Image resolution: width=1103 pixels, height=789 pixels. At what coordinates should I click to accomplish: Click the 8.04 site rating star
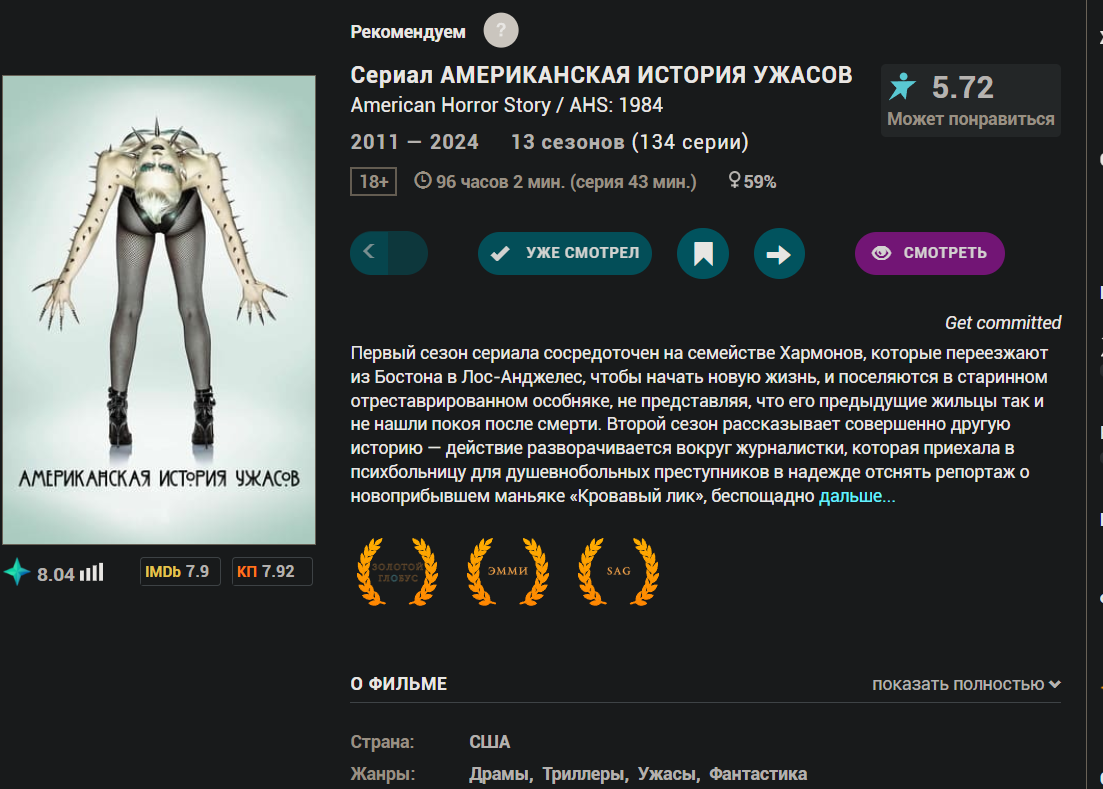point(17,572)
